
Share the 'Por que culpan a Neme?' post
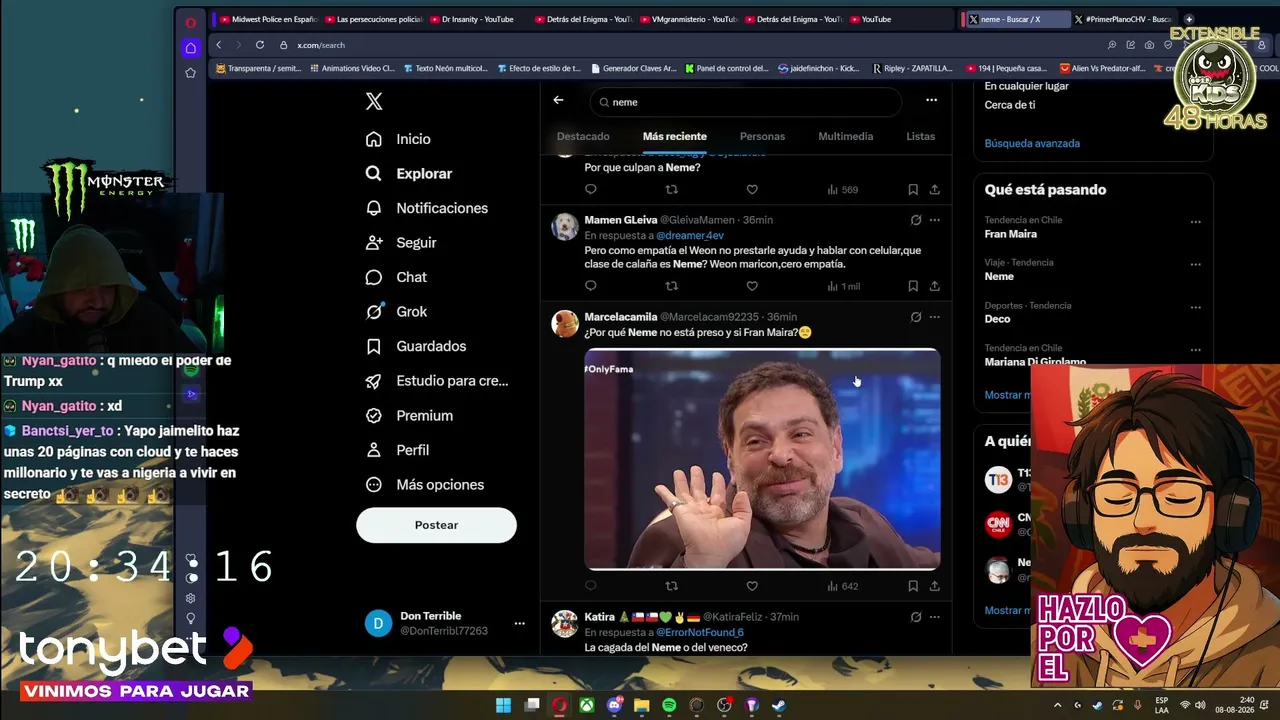[934, 189]
